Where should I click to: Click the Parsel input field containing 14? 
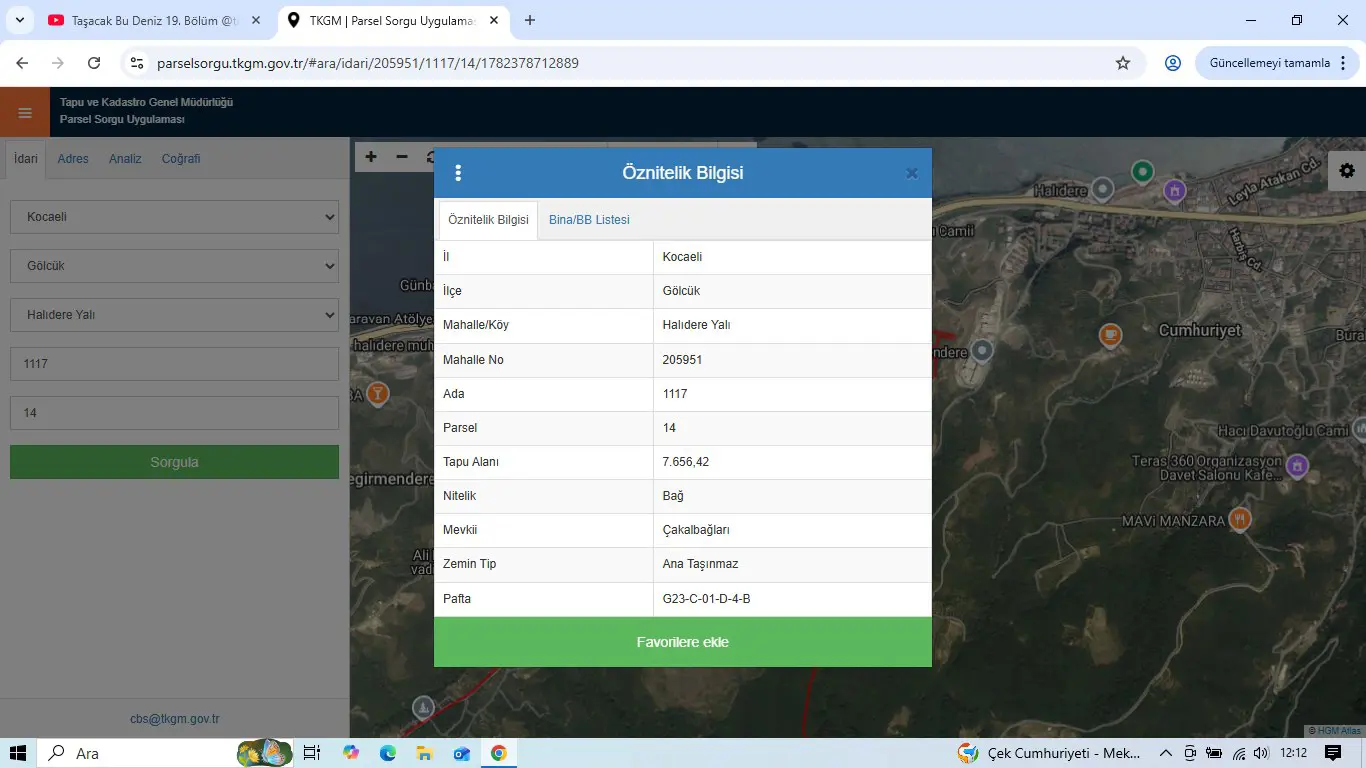click(174, 413)
